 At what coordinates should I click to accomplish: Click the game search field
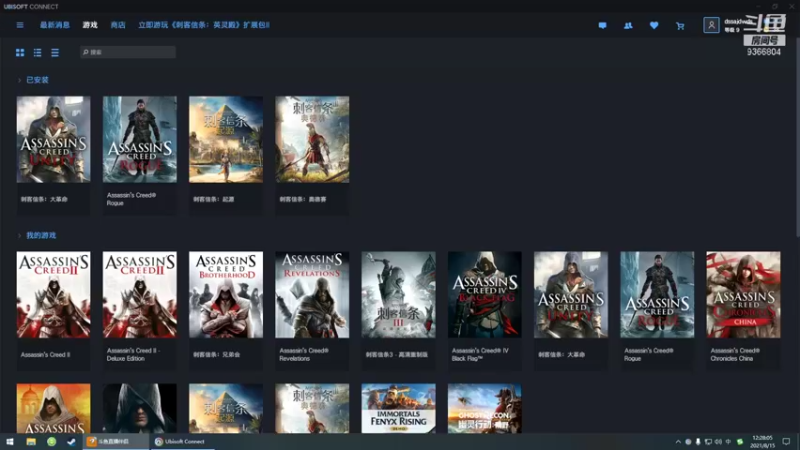(128, 52)
